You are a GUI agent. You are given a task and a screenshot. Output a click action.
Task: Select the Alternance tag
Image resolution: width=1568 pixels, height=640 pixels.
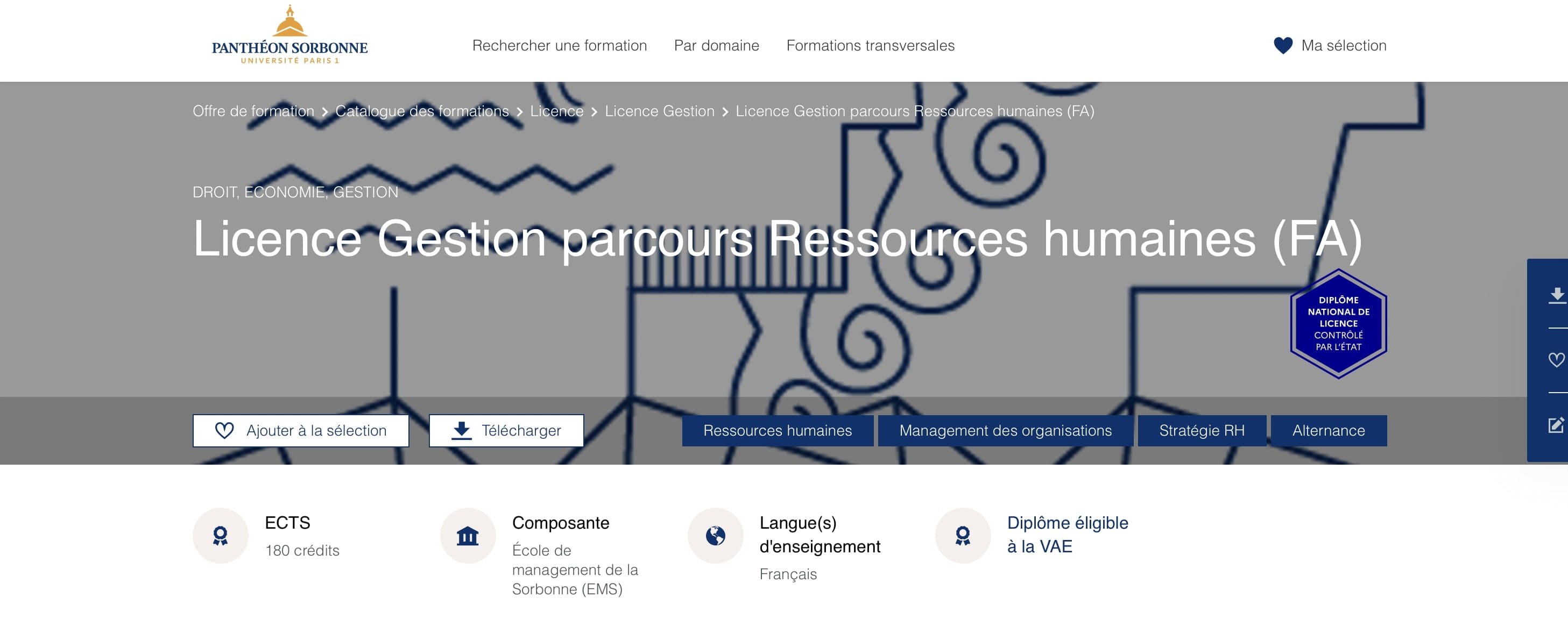click(1328, 431)
